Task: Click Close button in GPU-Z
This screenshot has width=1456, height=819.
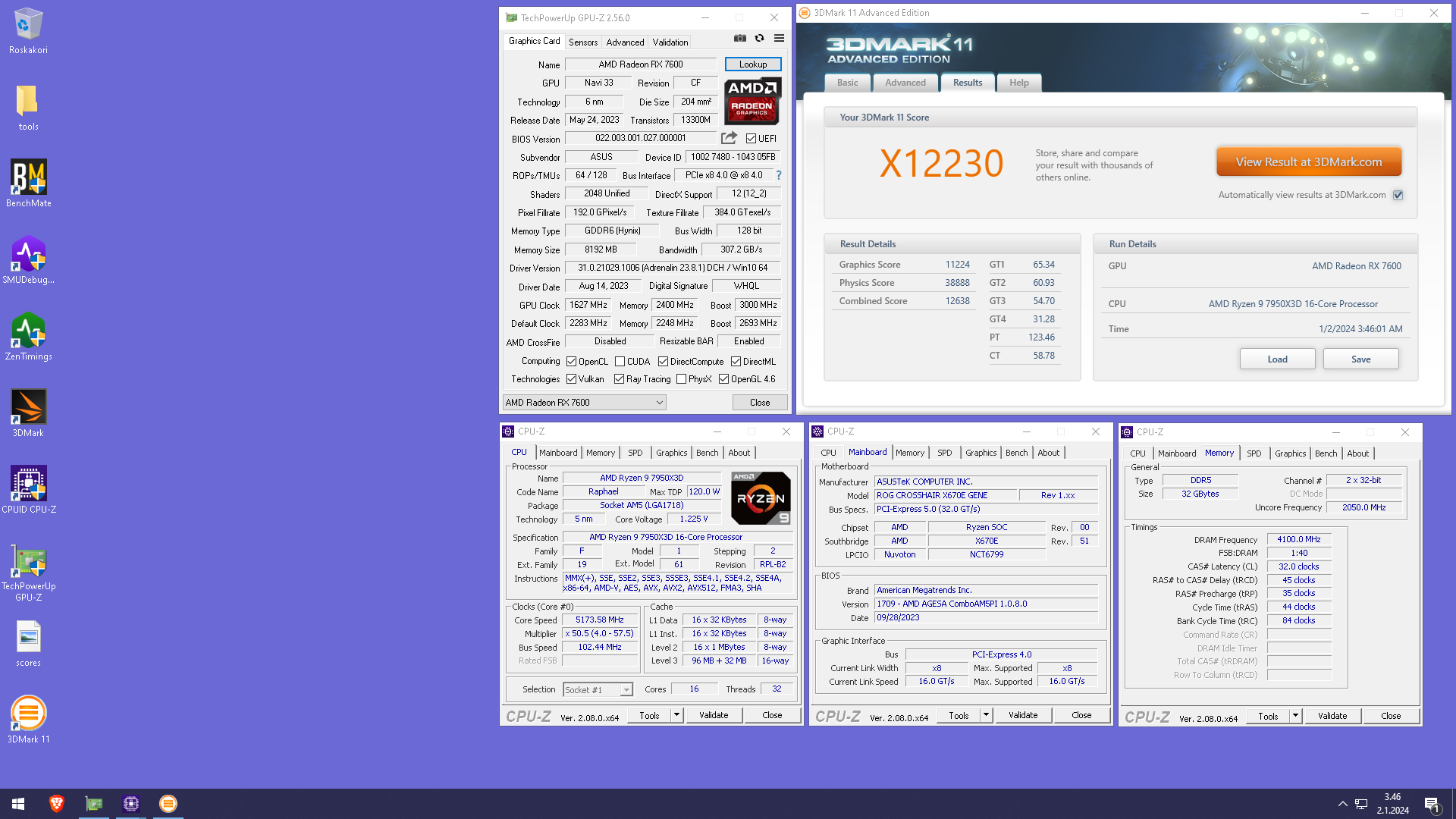Action: click(760, 403)
